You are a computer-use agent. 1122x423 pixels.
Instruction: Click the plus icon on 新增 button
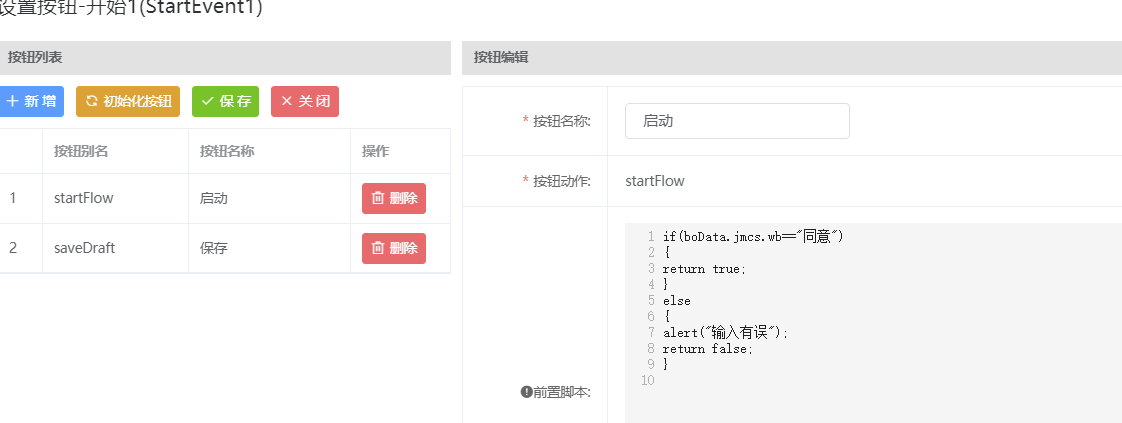(x=13, y=101)
